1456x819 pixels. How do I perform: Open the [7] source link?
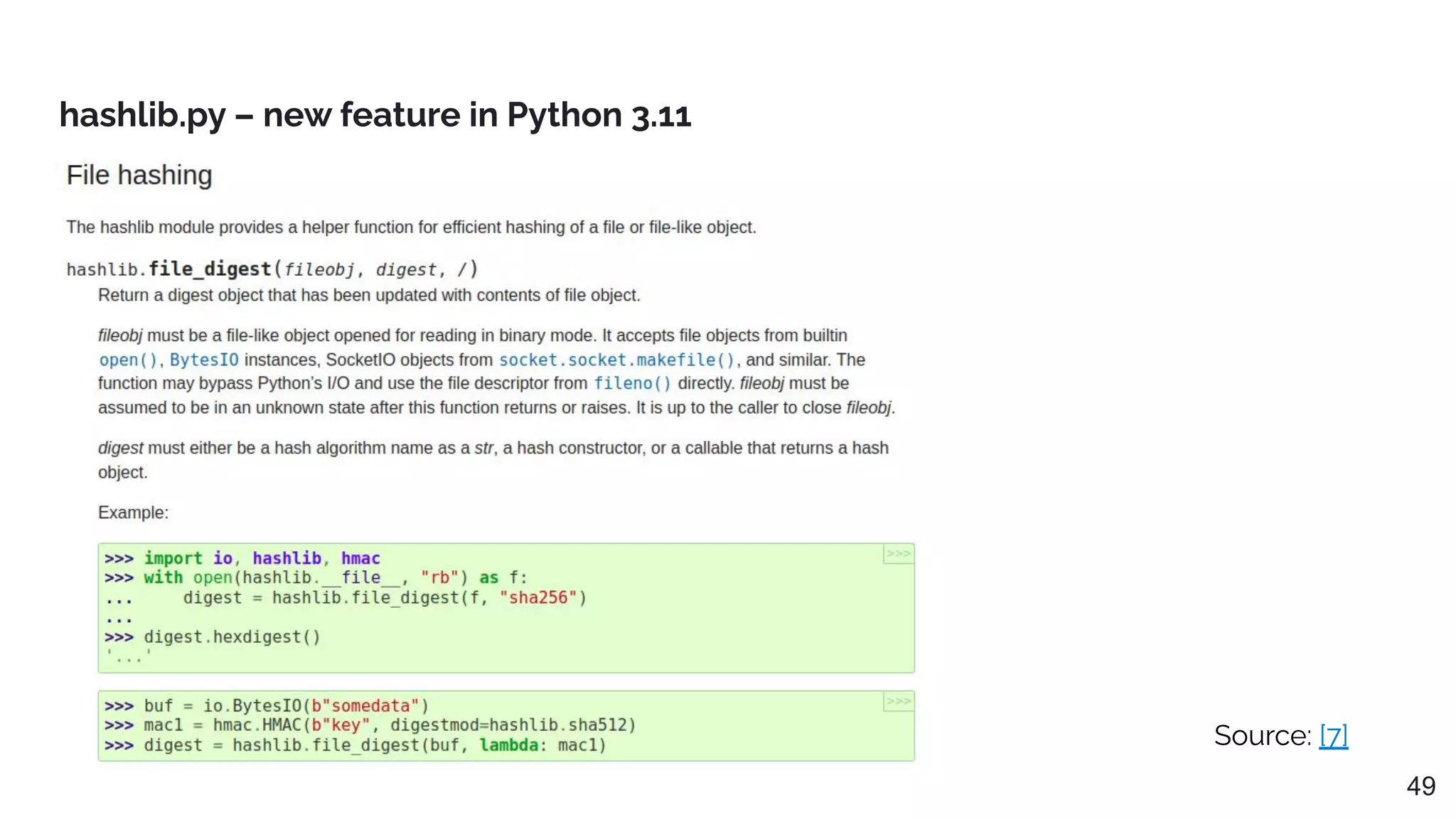click(1333, 735)
